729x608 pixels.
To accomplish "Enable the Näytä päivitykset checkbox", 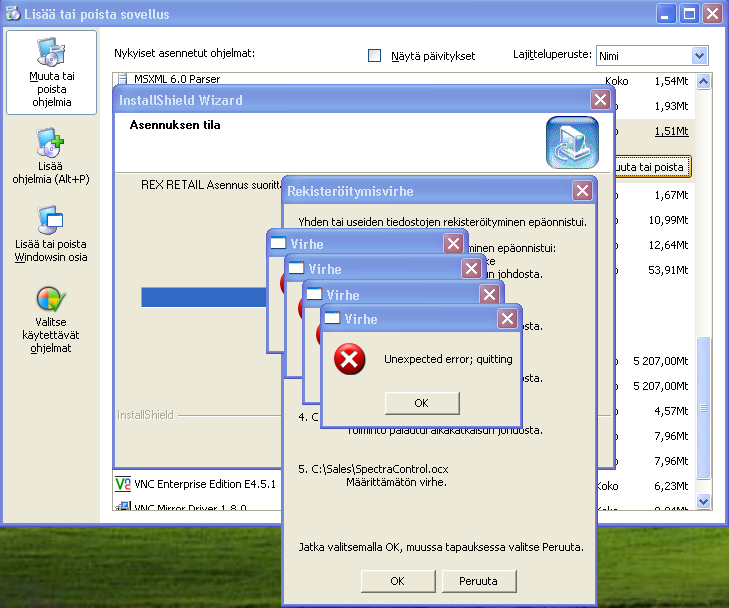I will coord(375,56).
